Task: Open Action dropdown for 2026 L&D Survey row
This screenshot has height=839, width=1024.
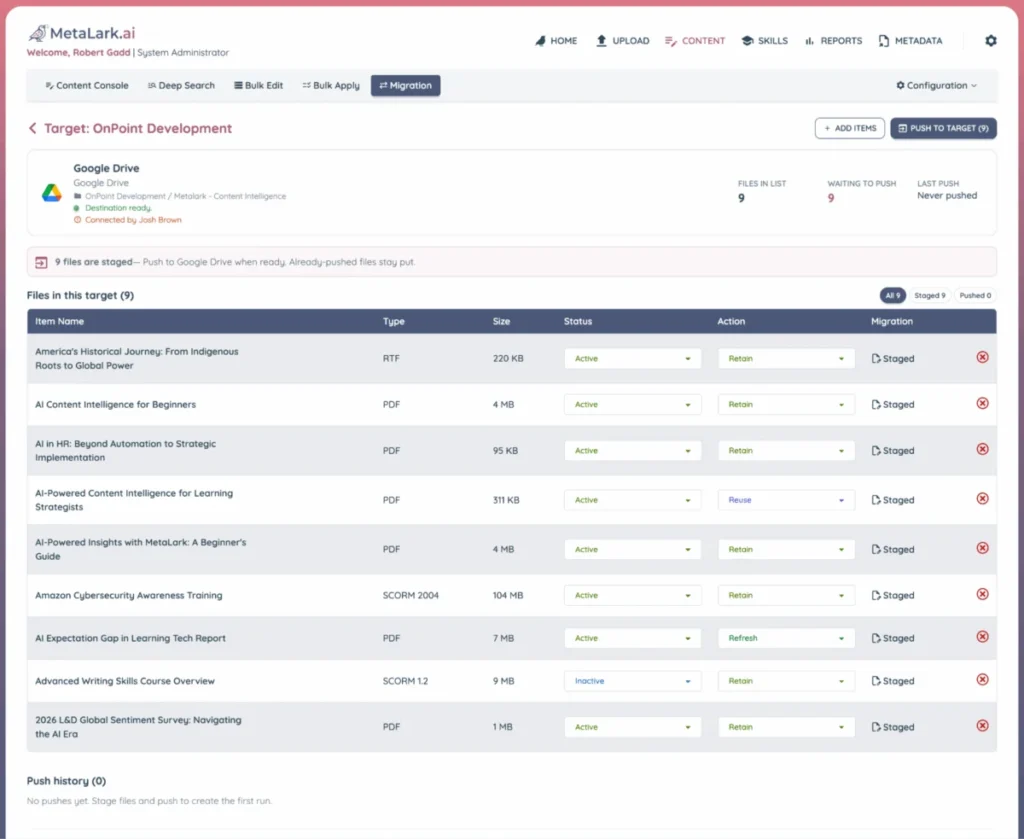Action: (786, 727)
